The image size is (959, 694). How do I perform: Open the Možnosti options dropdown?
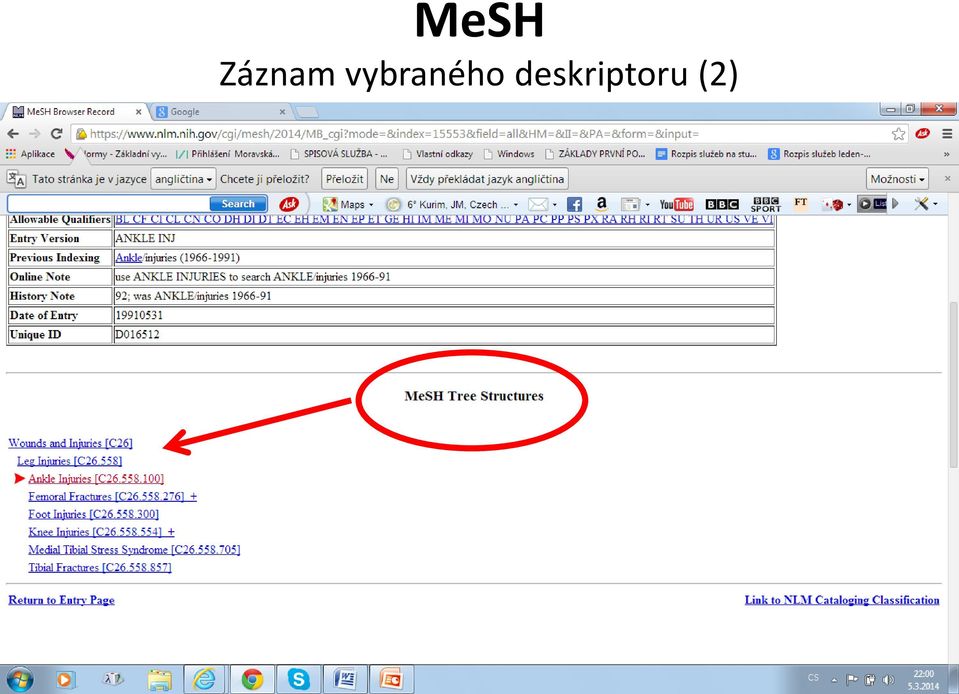pyautogui.click(x=897, y=179)
